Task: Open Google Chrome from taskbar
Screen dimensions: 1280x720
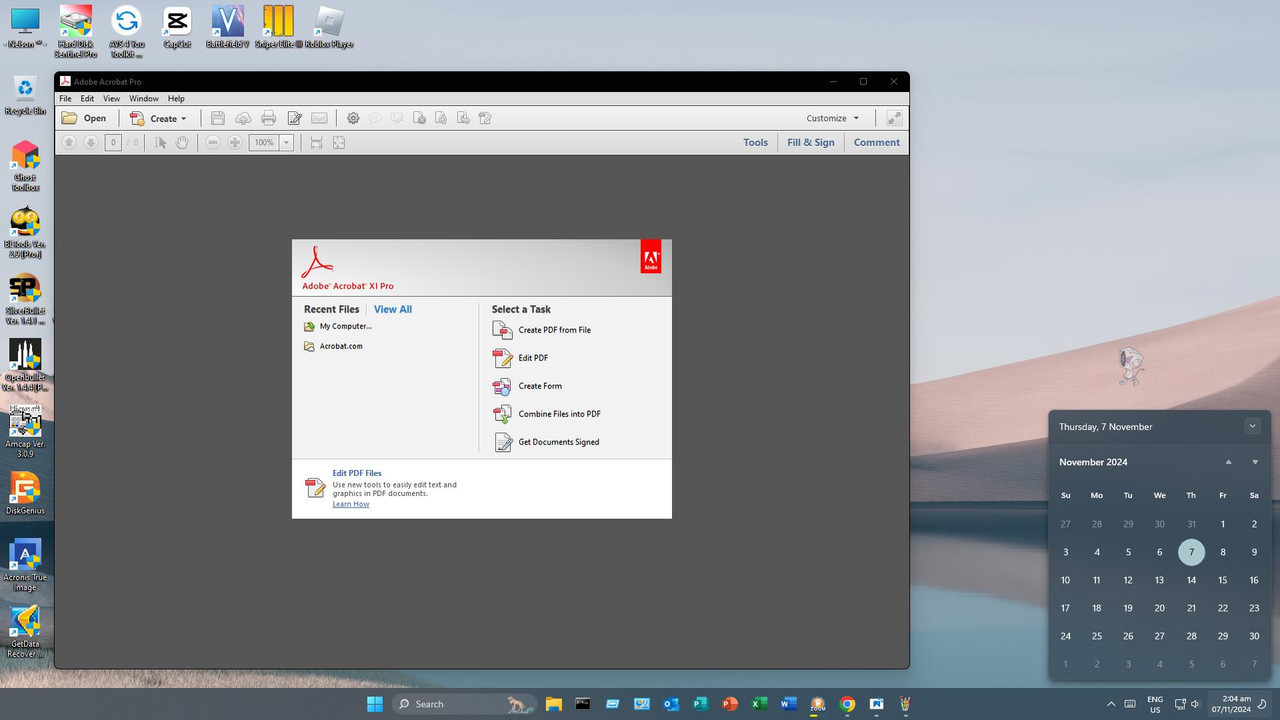Action: (x=847, y=704)
